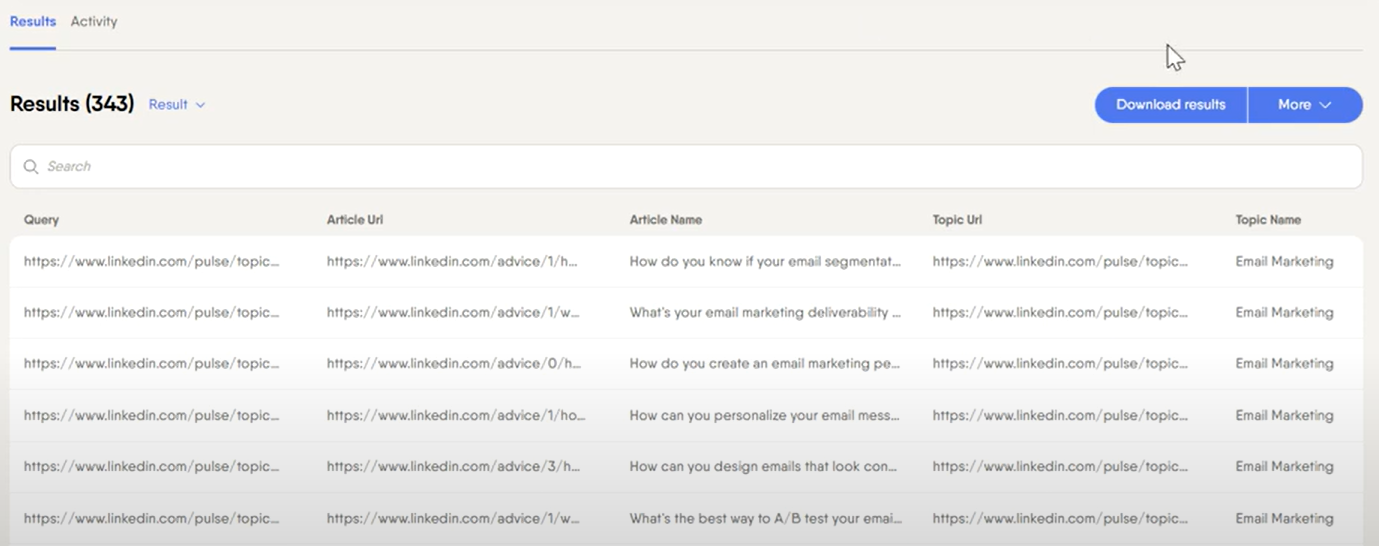Open the More dropdown menu
The height and width of the screenshot is (546, 1379).
[x=1305, y=105]
